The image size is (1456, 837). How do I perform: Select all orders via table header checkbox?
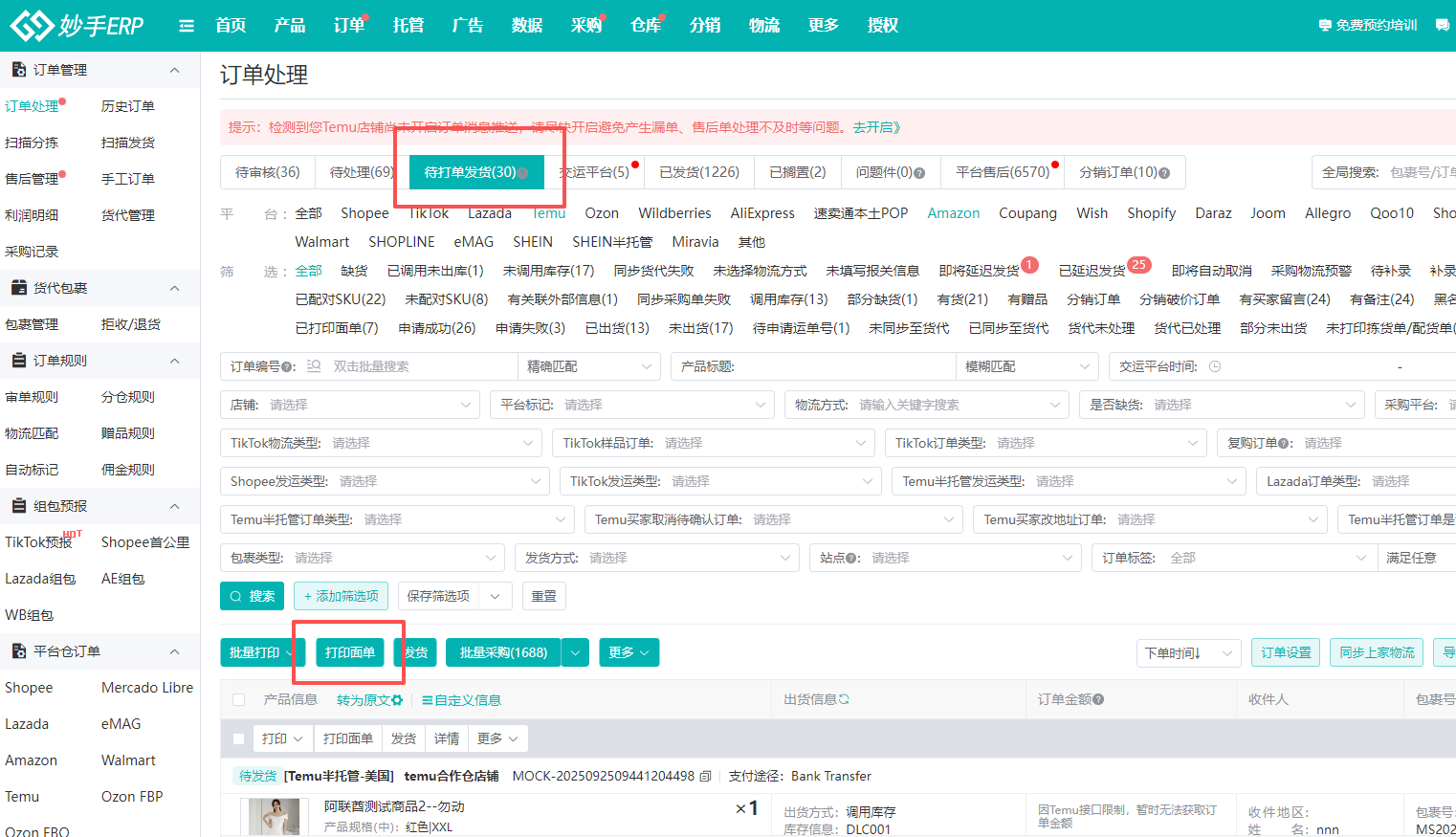click(239, 700)
